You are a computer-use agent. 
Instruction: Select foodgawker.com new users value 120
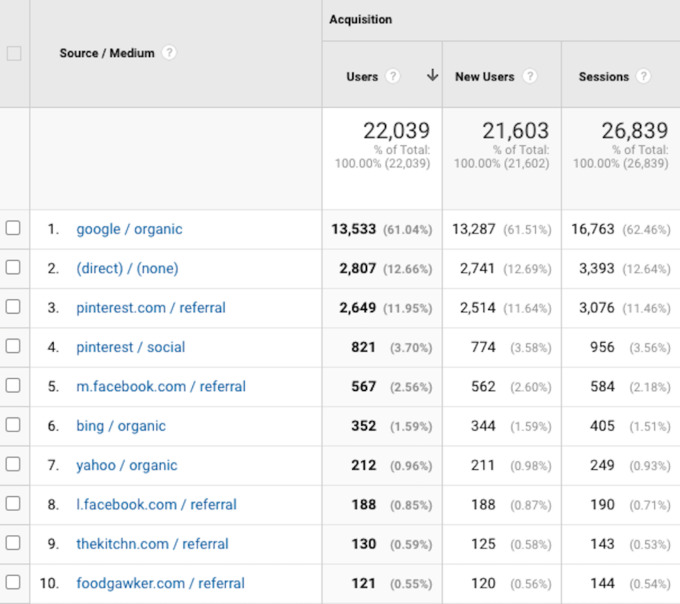tap(483, 583)
